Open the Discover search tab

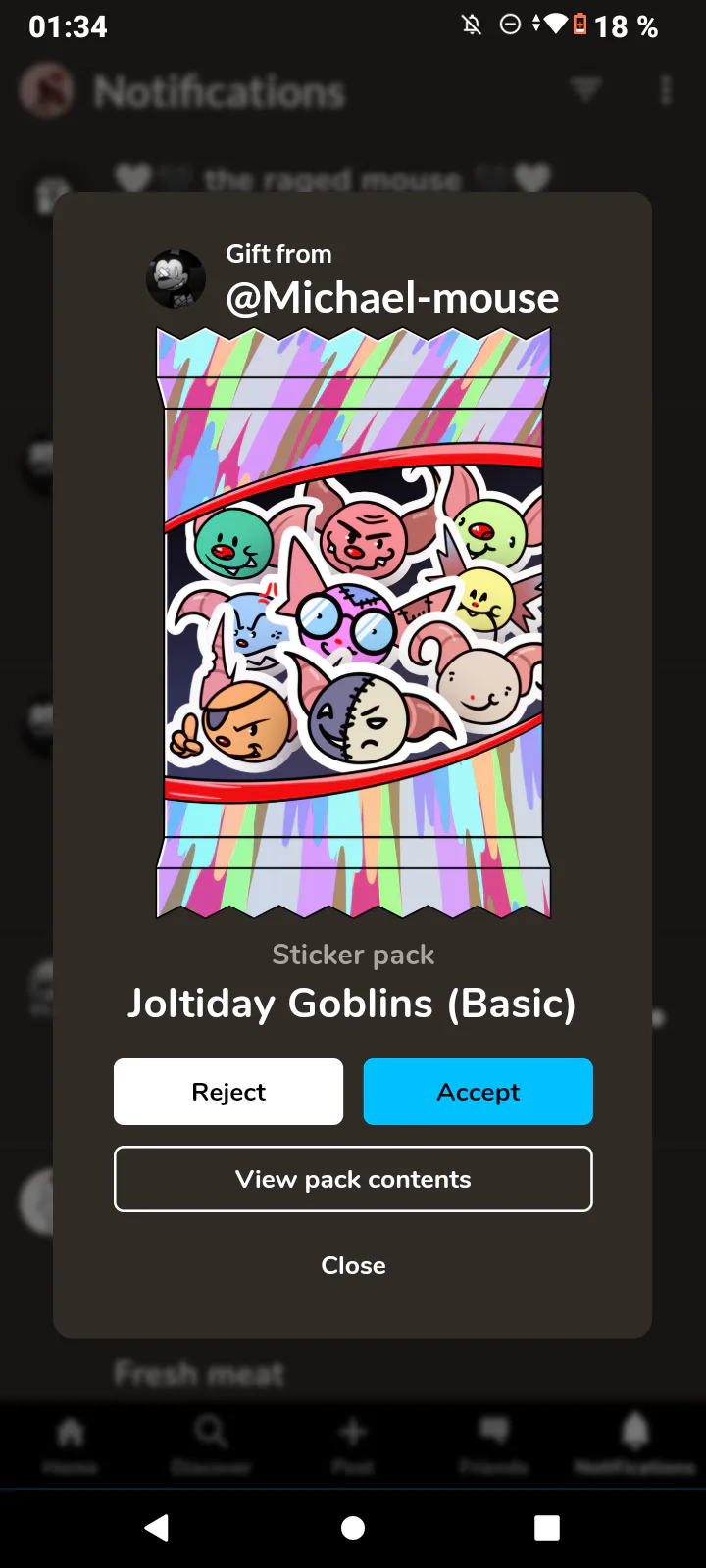click(x=211, y=1444)
